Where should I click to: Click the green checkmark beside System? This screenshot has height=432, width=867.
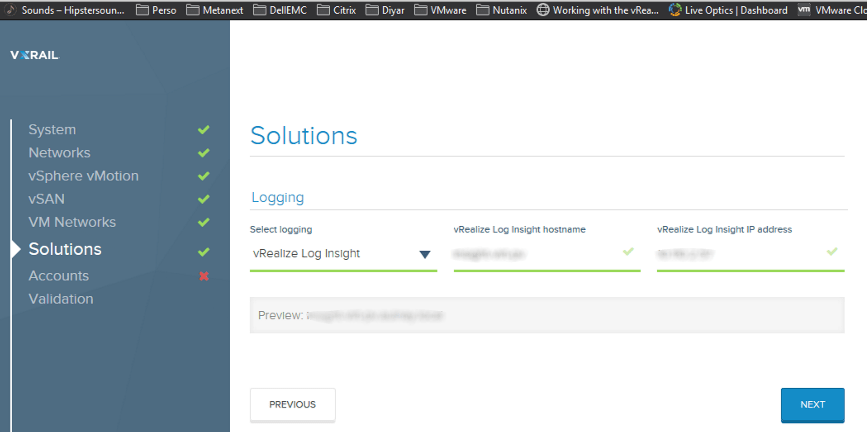click(204, 130)
